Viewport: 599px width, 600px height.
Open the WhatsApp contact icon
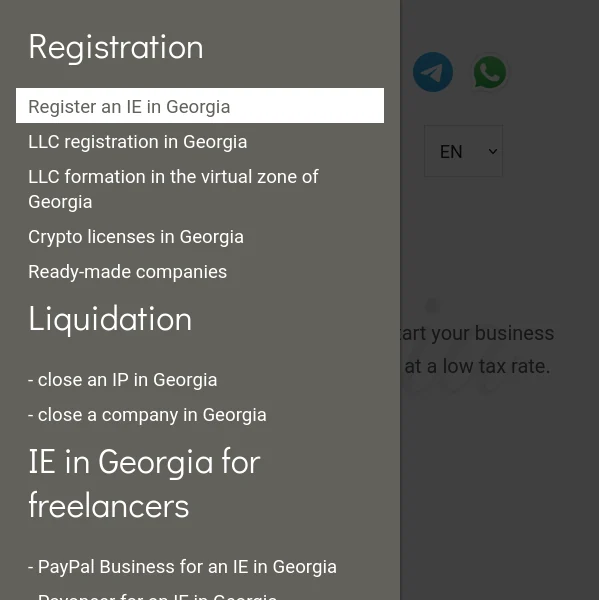(x=490, y=72)
